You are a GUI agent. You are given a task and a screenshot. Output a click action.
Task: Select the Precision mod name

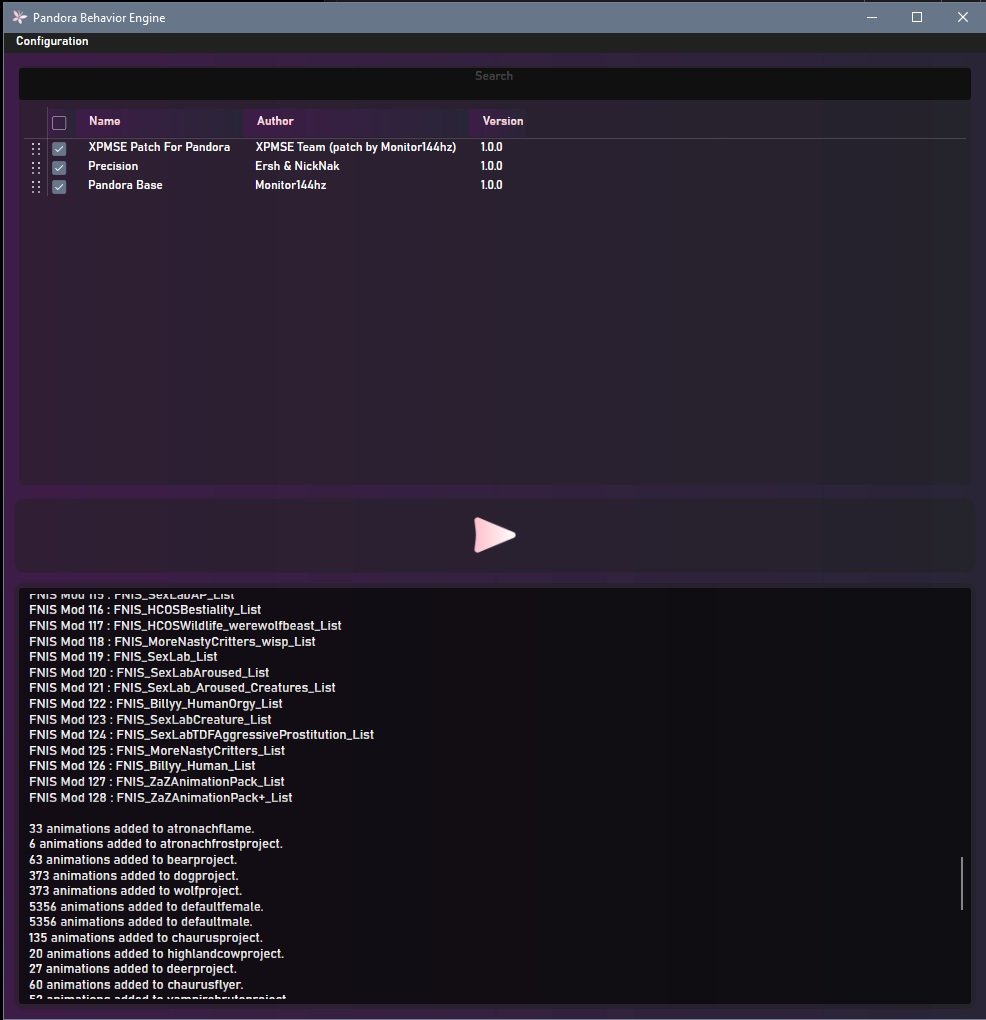pos(113,166)
